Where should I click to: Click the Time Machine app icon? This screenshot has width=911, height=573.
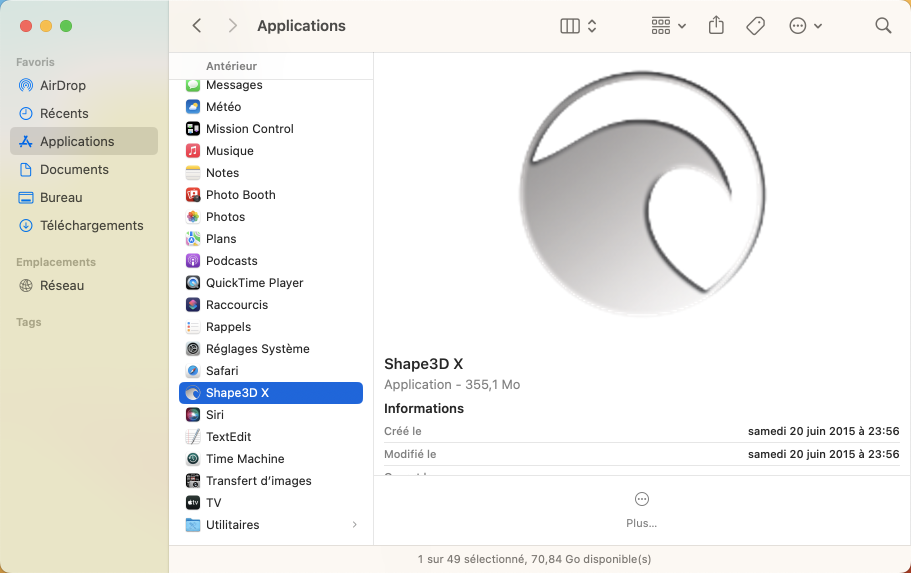pos(193,459)
